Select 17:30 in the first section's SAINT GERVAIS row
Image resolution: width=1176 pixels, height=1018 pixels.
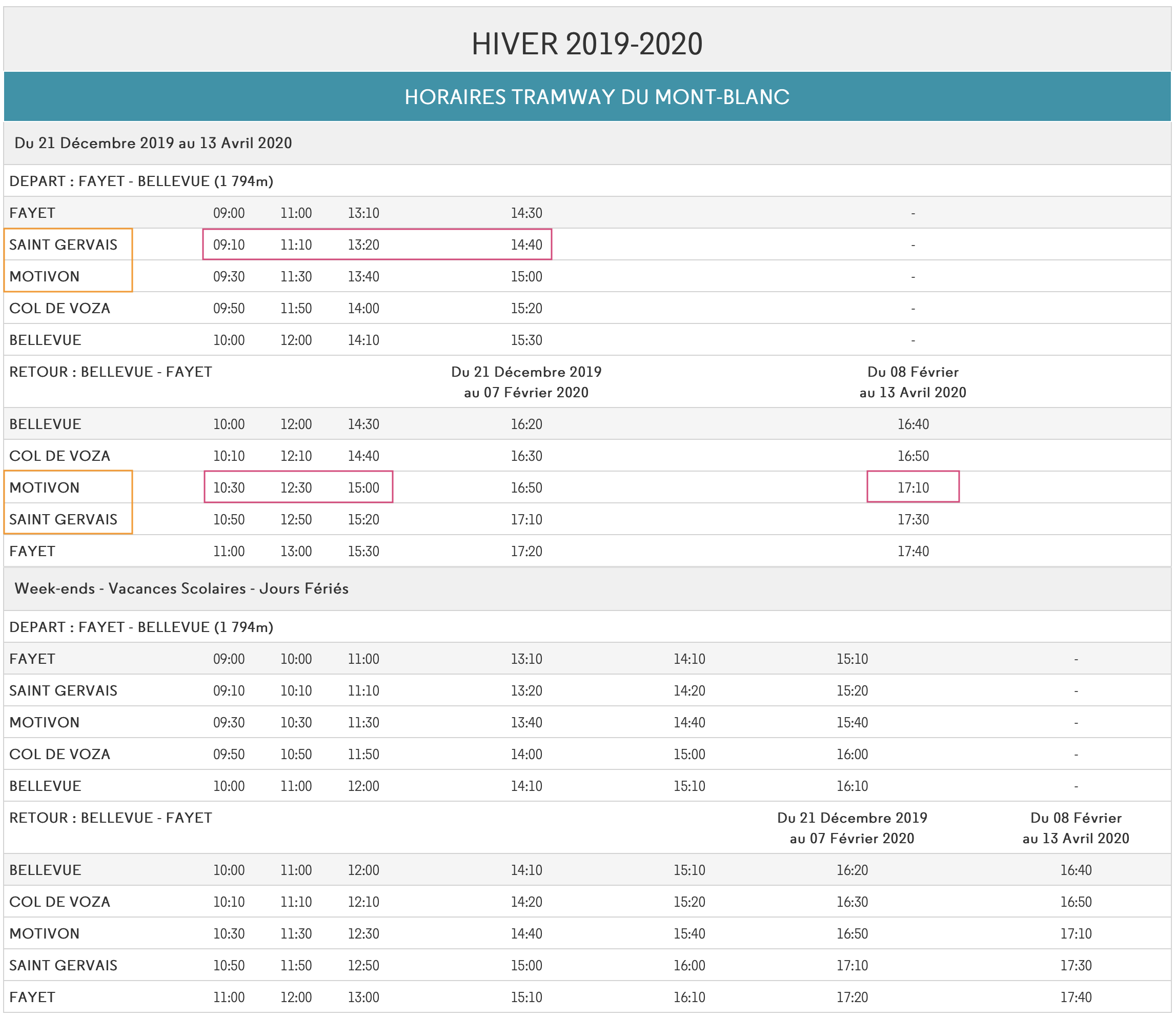(913, 519)
